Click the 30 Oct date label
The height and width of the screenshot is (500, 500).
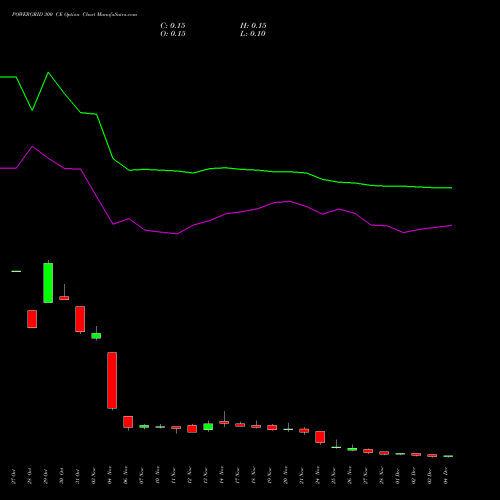62,476
